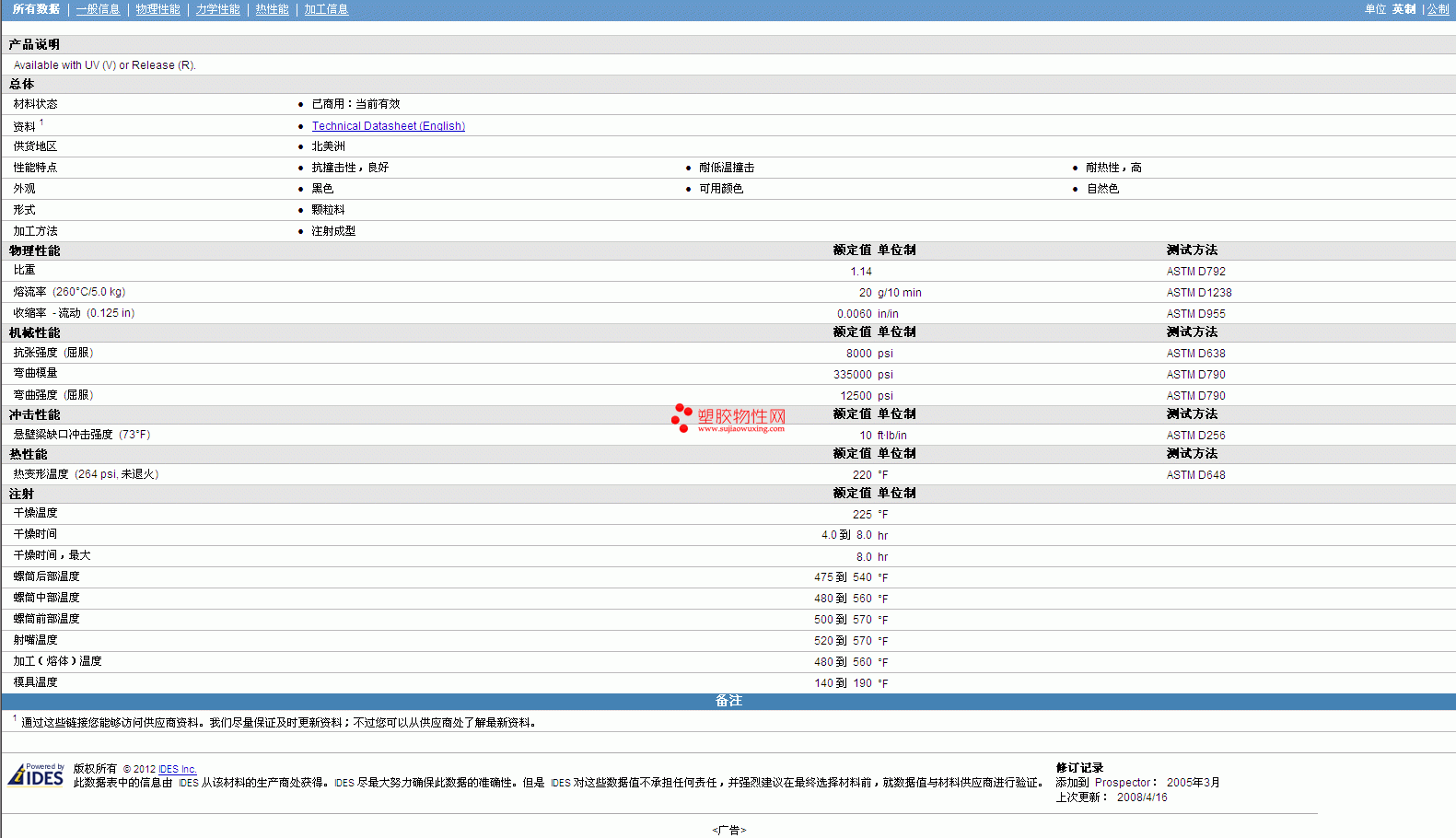Click the 注射成型 processing method

click(x=333, y=231)
